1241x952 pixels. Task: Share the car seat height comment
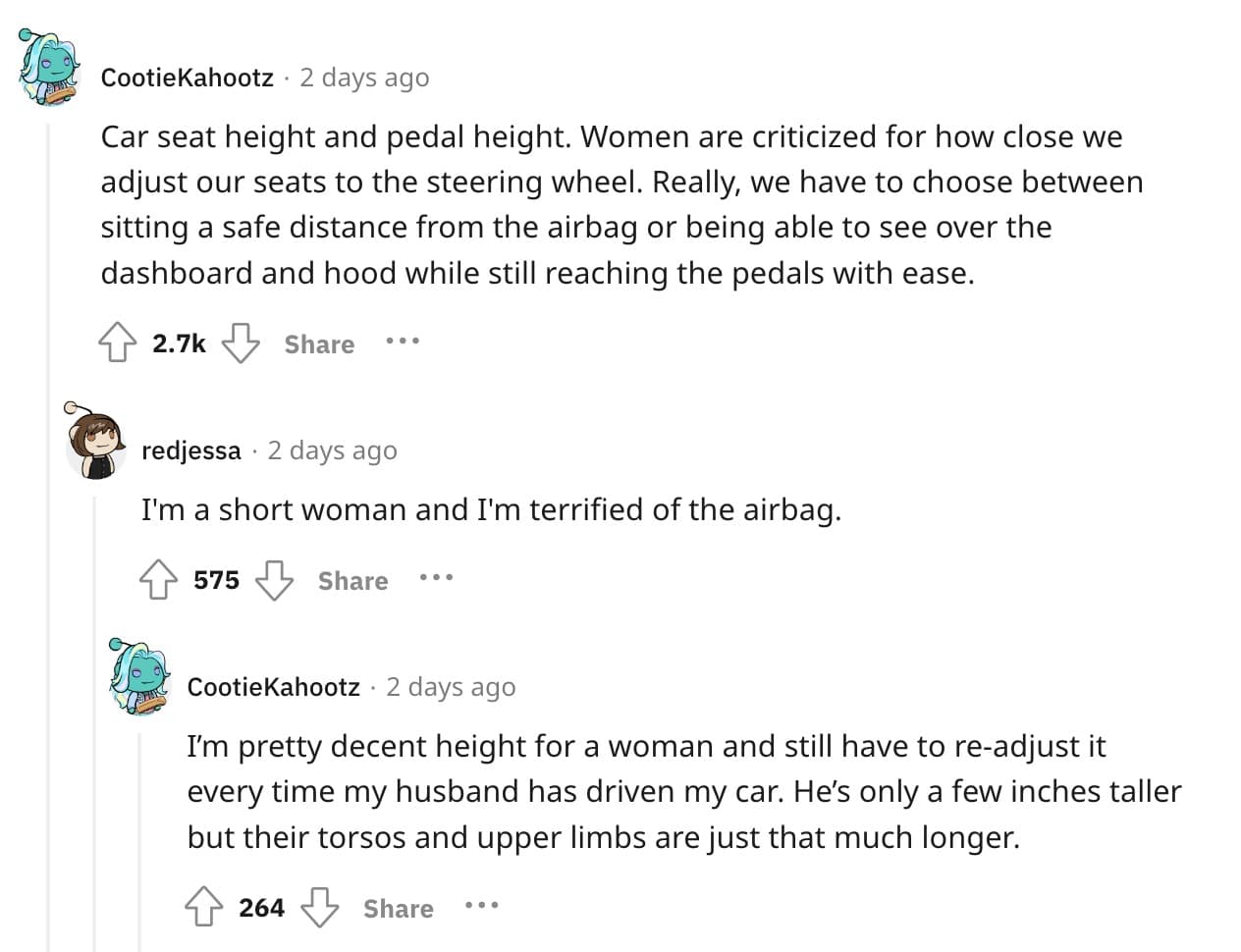point(319,344)
